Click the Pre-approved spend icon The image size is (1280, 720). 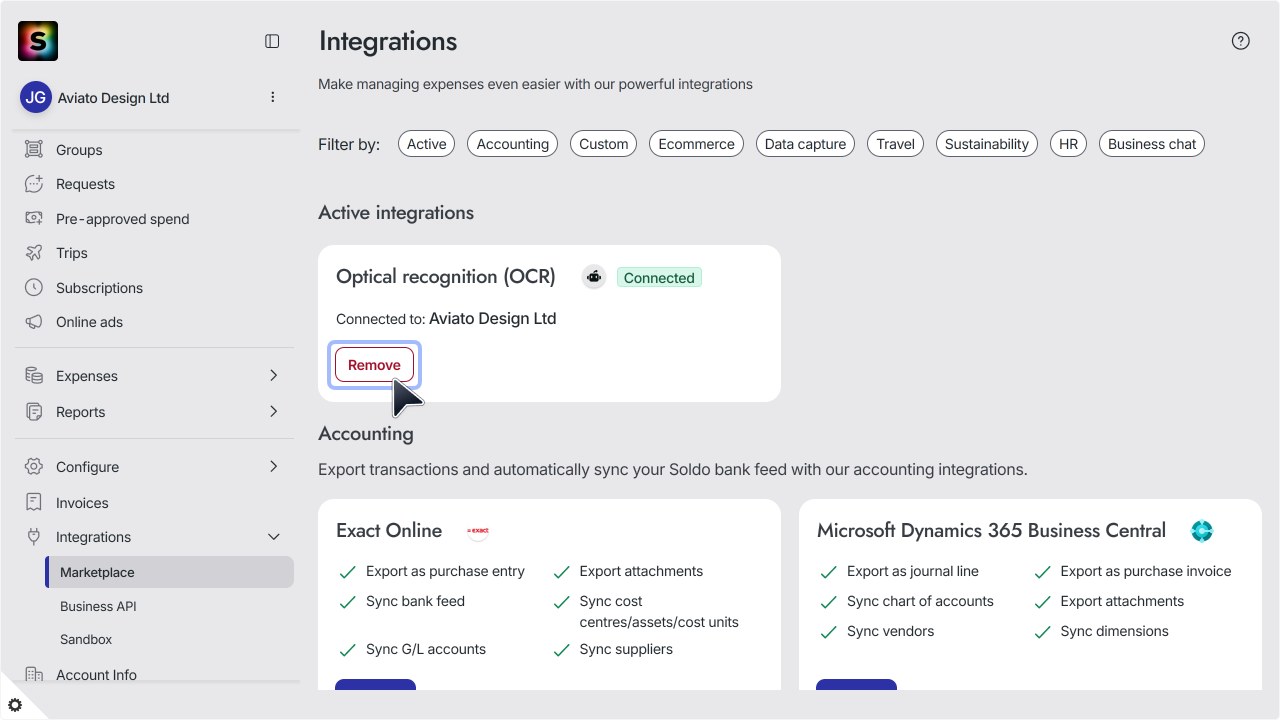pyautogui.click(x=34, y=218)
